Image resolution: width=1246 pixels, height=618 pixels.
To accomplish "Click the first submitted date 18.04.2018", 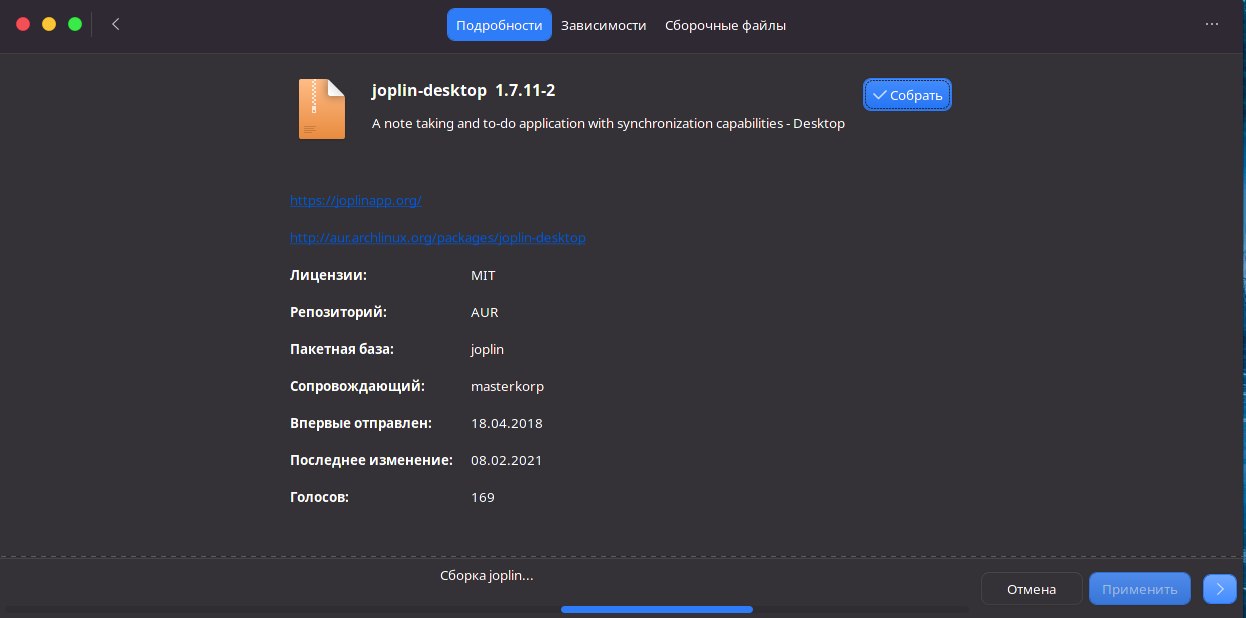I will tap(506, 423).
